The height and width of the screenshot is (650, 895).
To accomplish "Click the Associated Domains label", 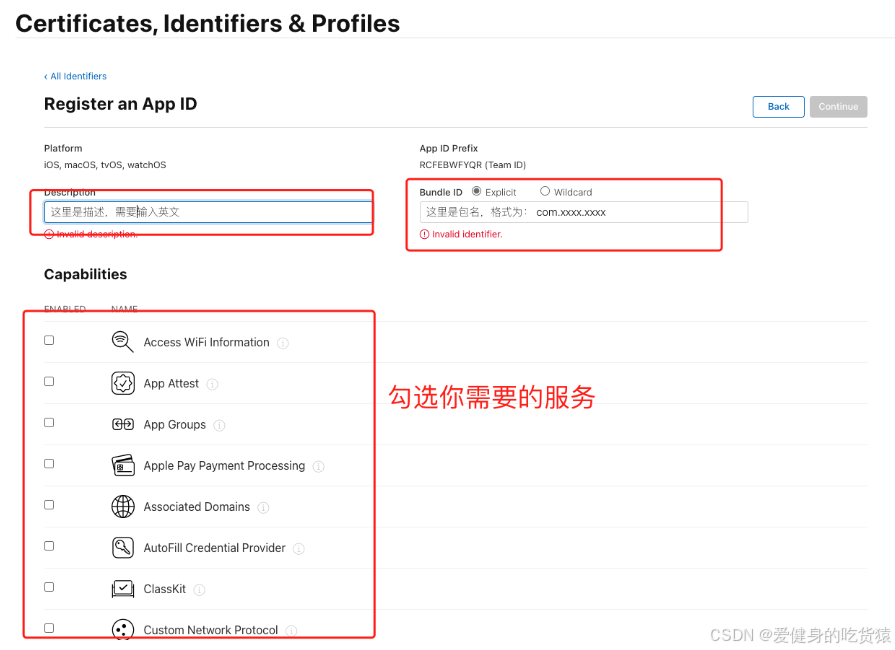I will click(x=196, y=507).
